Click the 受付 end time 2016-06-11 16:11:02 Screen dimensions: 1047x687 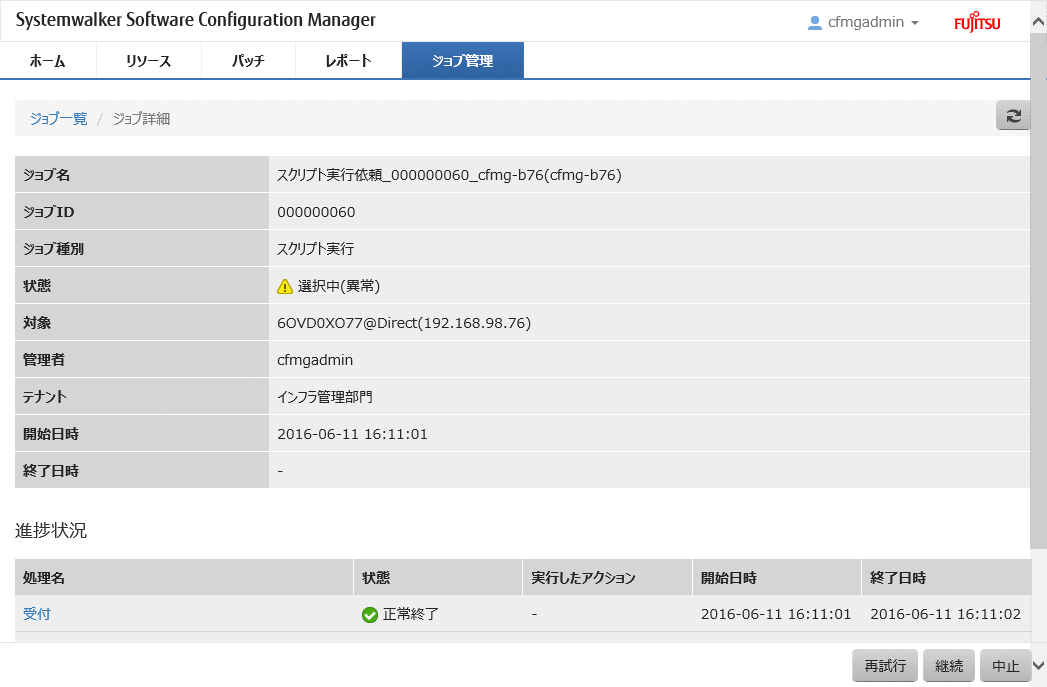[x=946, y=614]
